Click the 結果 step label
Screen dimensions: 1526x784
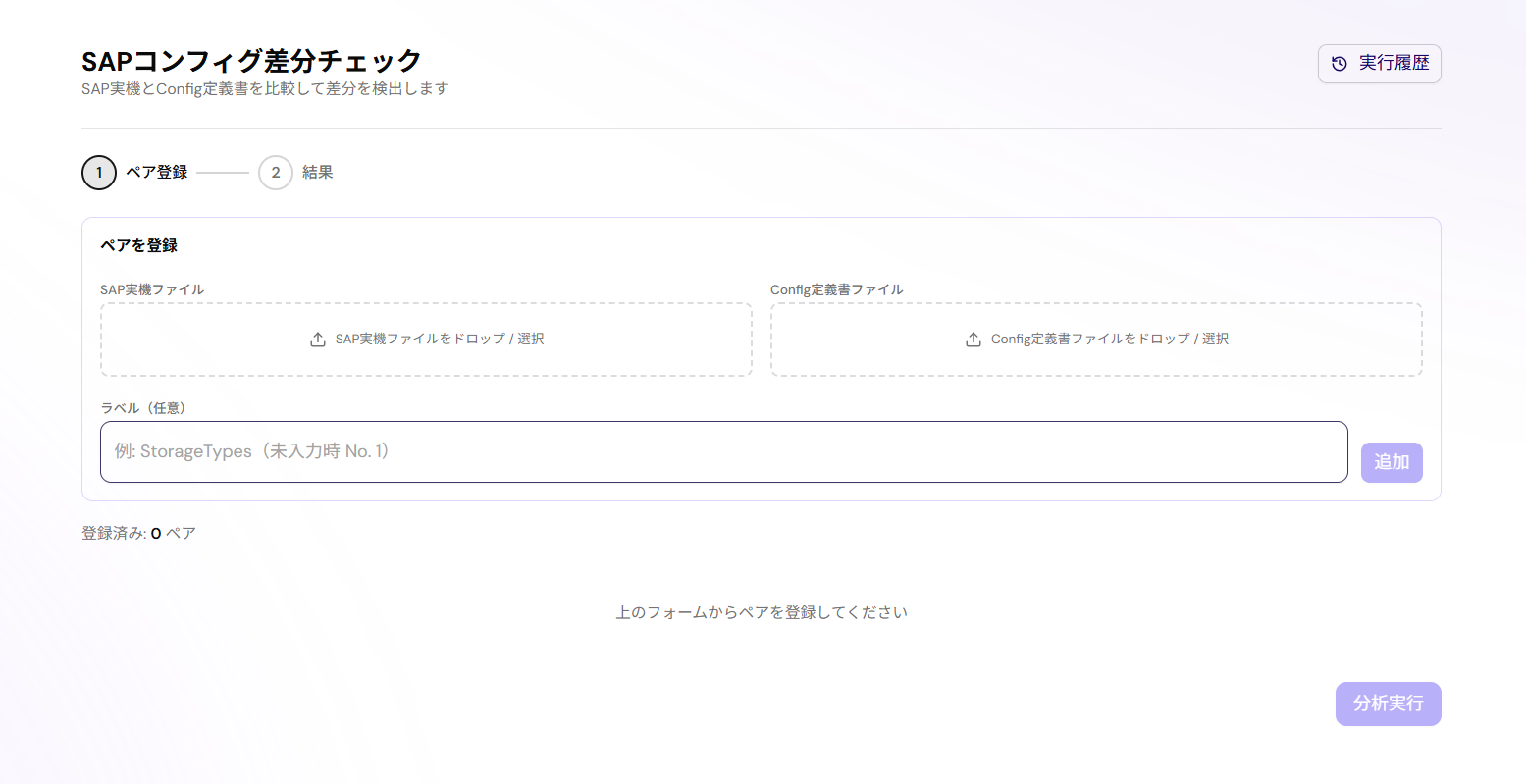click(318, 173)
